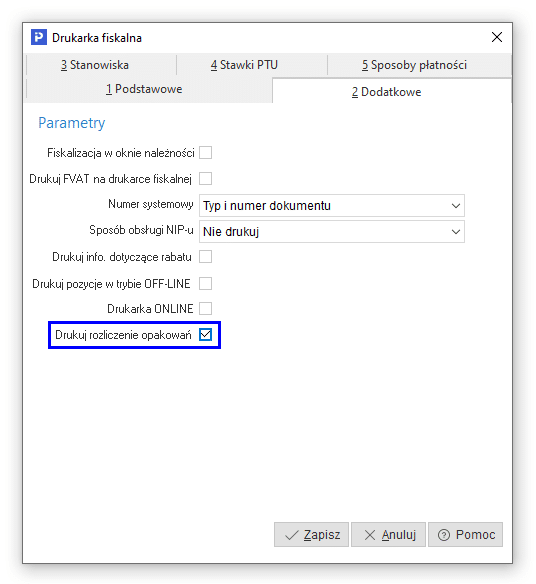Close the Drukarka fiskalna dialog
This screenshot has width=536, height=584.
497,37
